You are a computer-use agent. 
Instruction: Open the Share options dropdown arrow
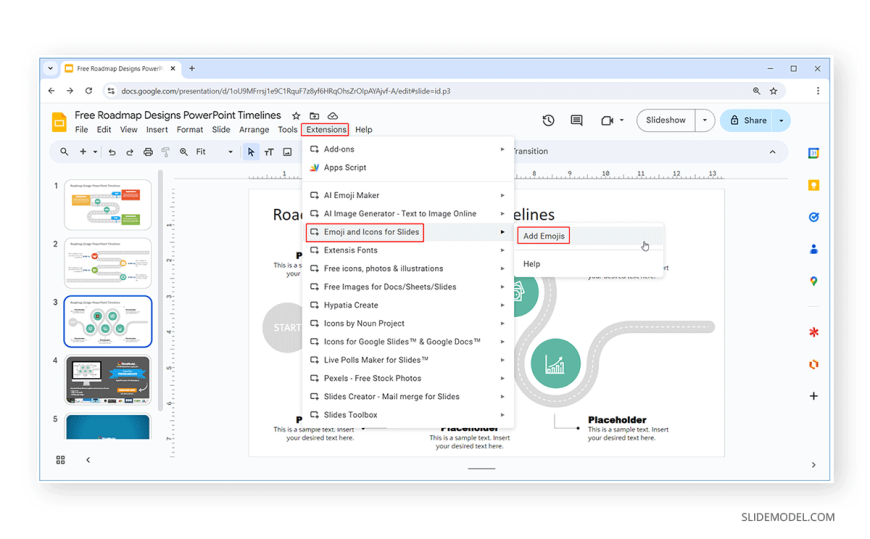click(x=781, y=120)
